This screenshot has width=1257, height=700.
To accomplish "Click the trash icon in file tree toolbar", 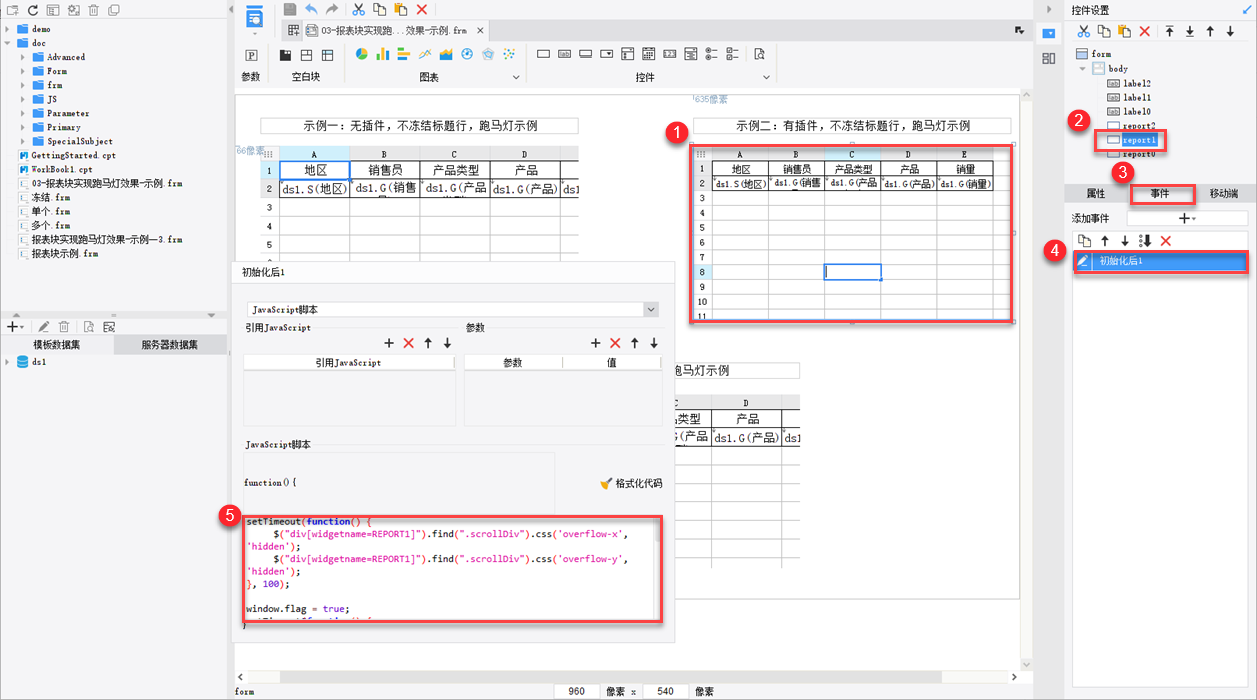I will pos(94,10).
